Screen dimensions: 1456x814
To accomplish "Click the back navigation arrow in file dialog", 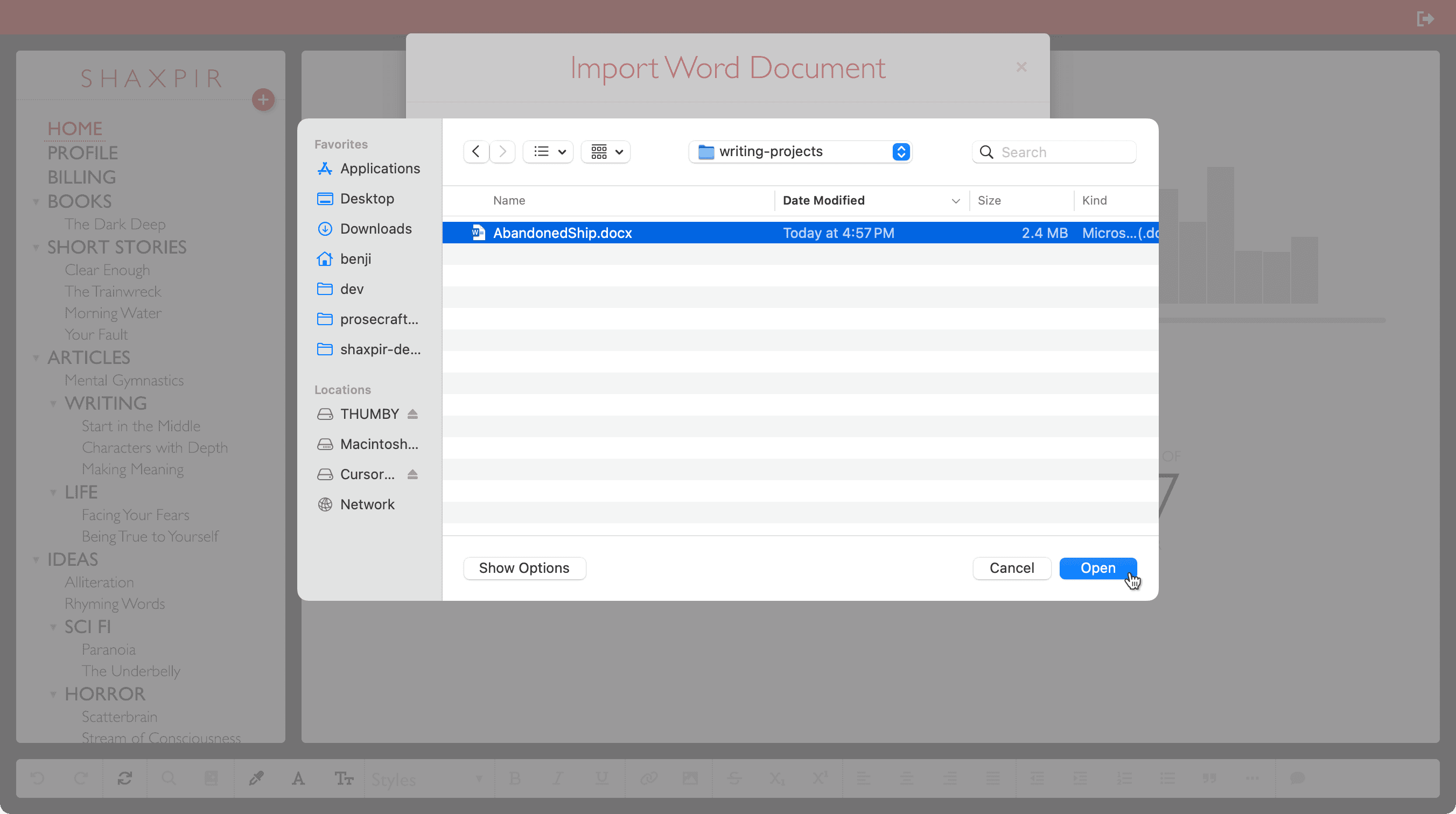I will tap(476, 151).
